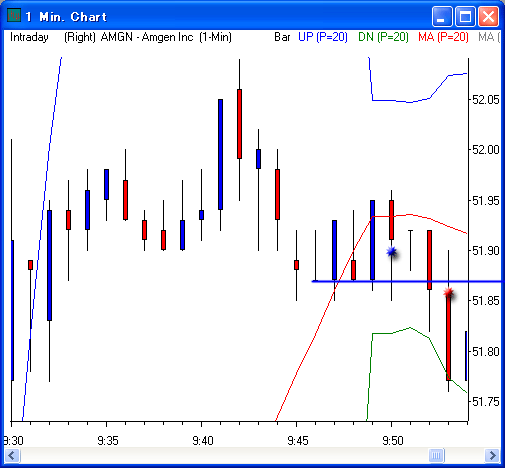
Task: Select the DN (P=20) legend label
Action: [x=383, y=37]
